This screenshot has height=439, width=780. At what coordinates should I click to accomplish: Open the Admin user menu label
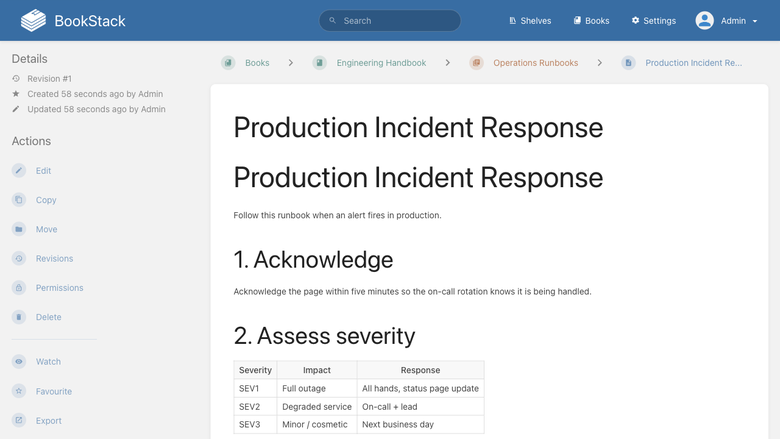[x=733, y=21]
